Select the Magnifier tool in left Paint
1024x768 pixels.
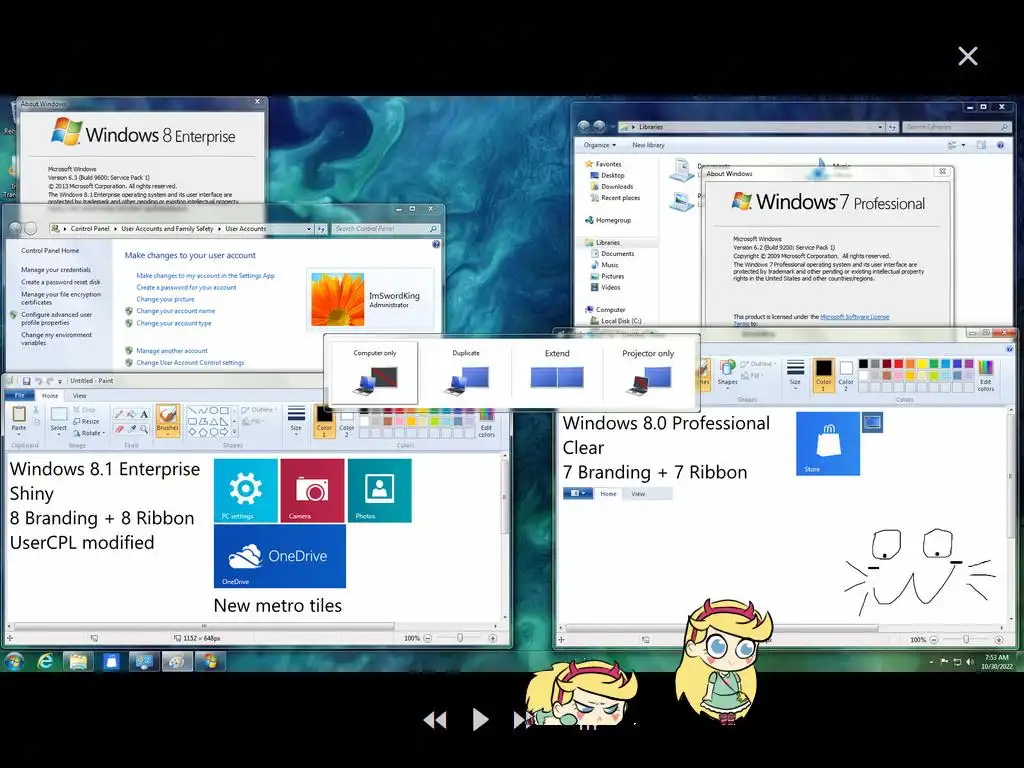coord(144,429)
